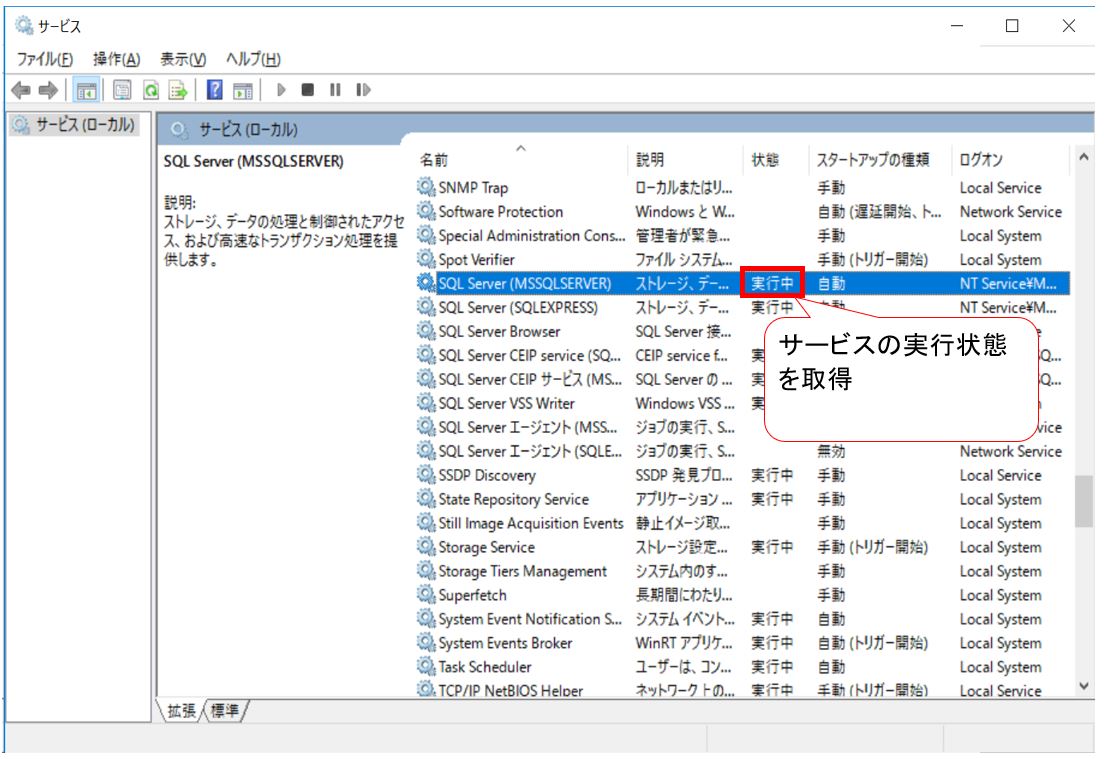Viewport: 1104px width, 759px height.
Task: Click 無効 startup type of SQL Server エージェント (SQLE...
Action: [831, 451]
